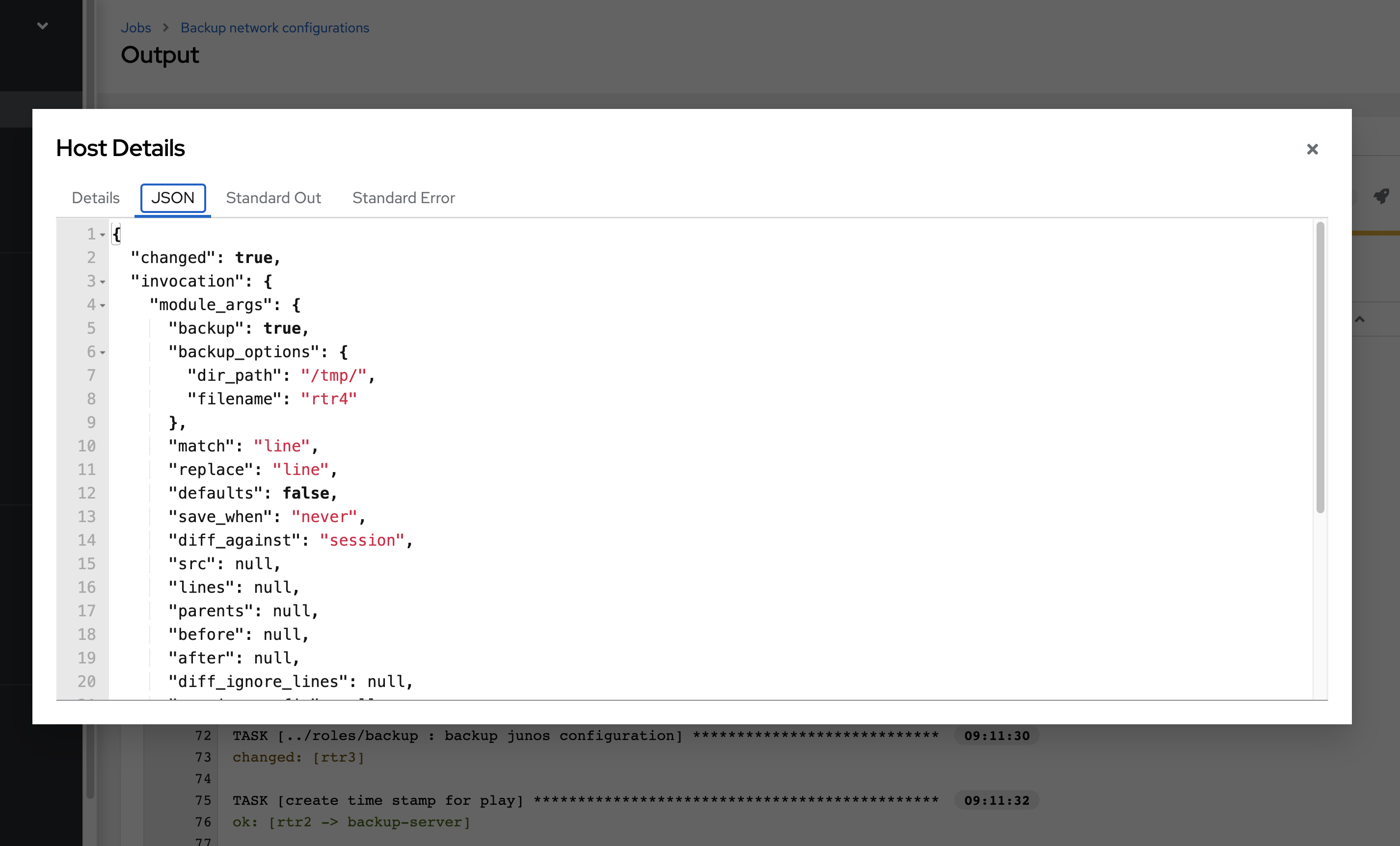Image resolution: width=1400 pixels, height=846 pixels.
Task: Click the Output page heading
Action: point(160,55)
